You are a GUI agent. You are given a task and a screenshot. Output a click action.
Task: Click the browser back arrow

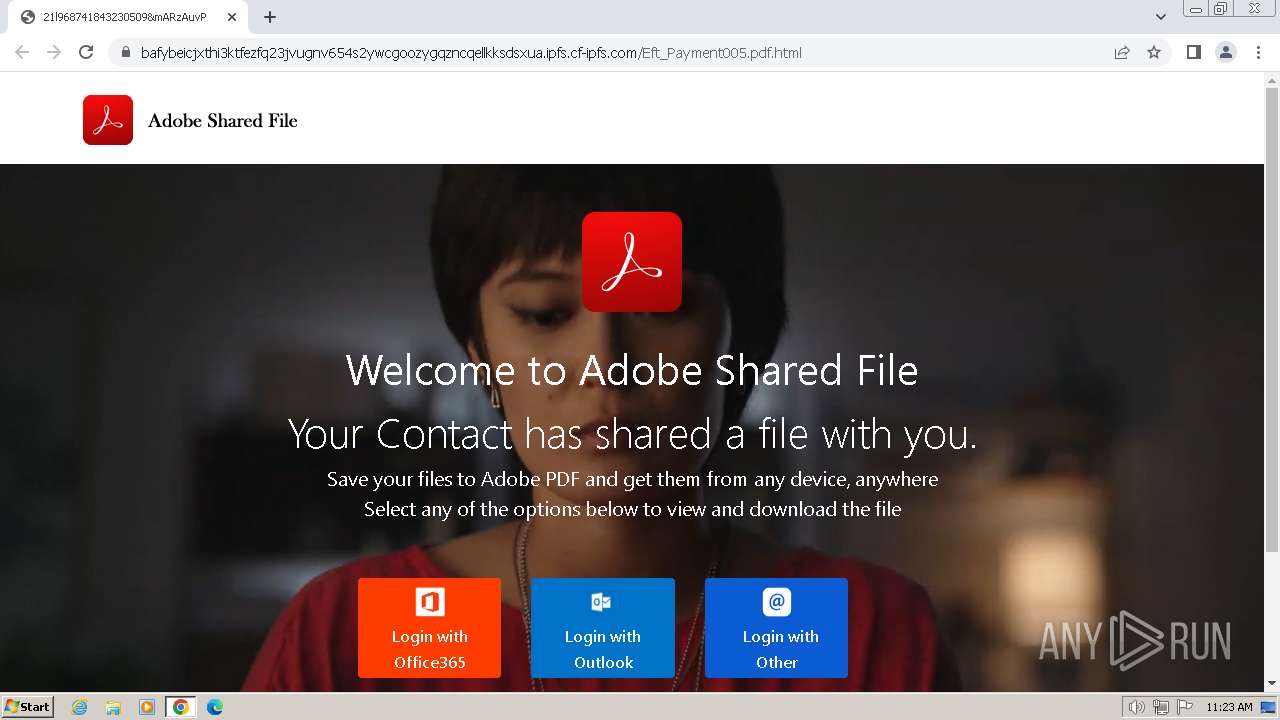coord(22,52)
